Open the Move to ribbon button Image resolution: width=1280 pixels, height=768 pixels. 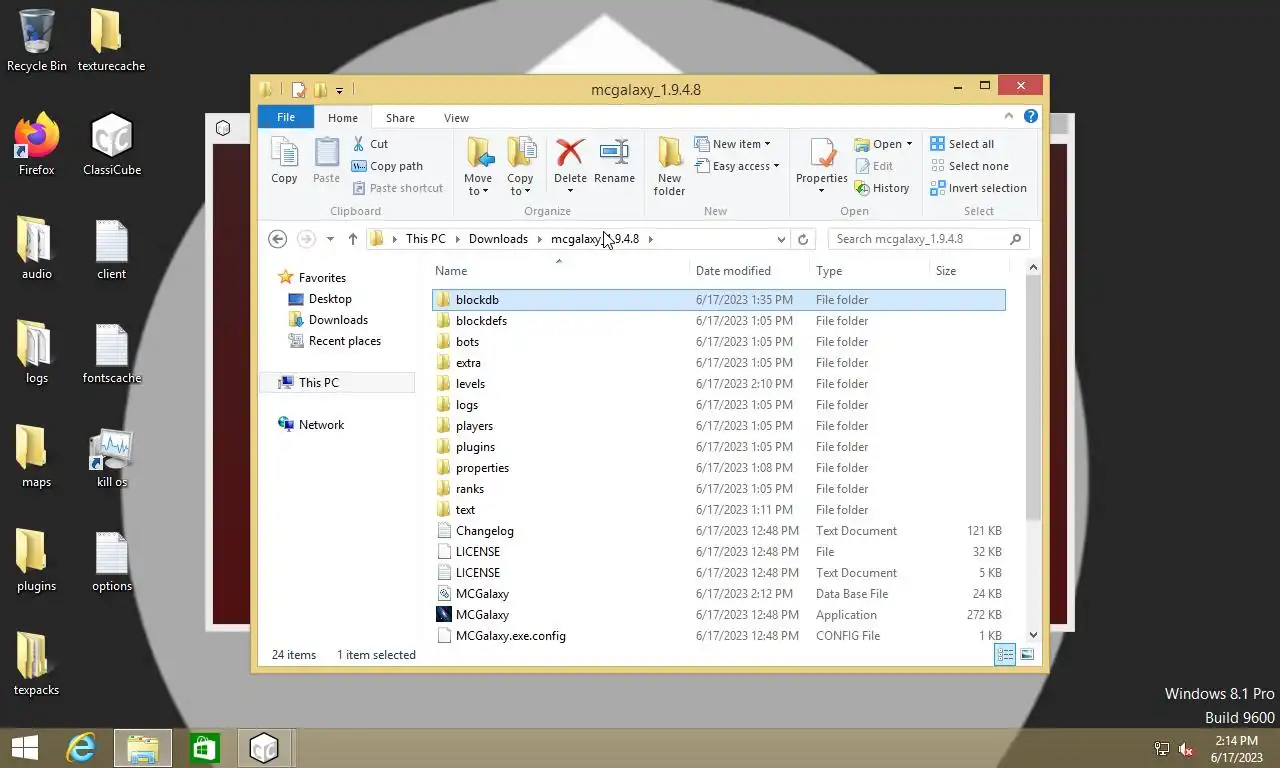tap(478, 167)
